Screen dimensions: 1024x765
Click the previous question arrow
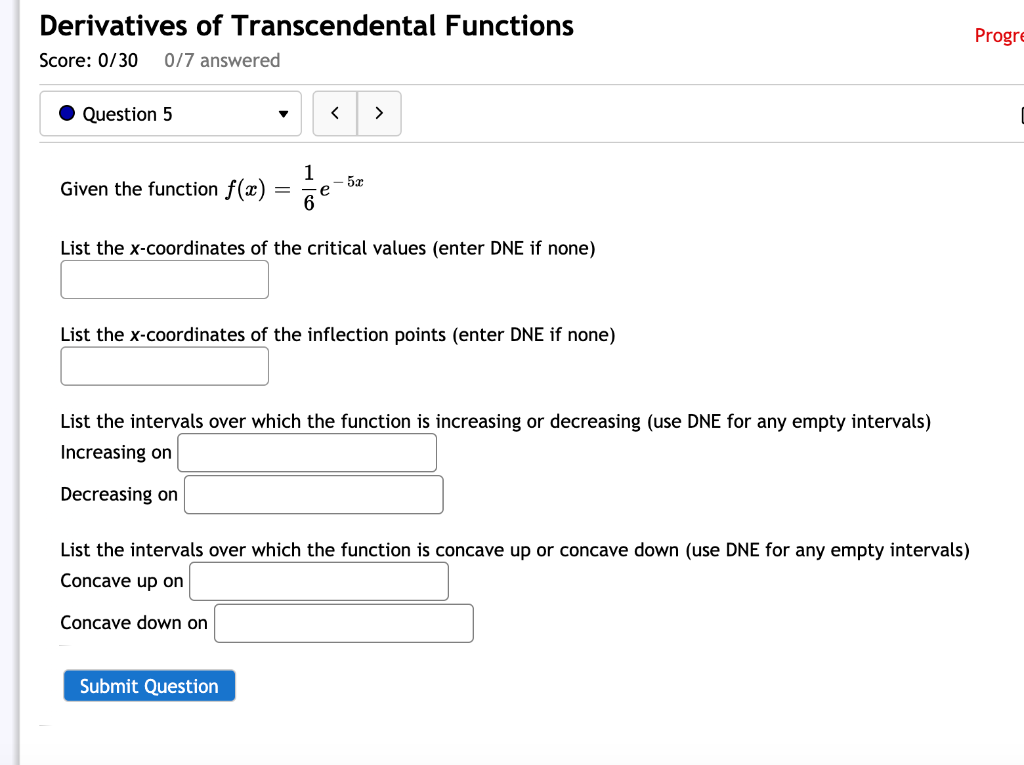pyautogui.click(x=335, y=113)
